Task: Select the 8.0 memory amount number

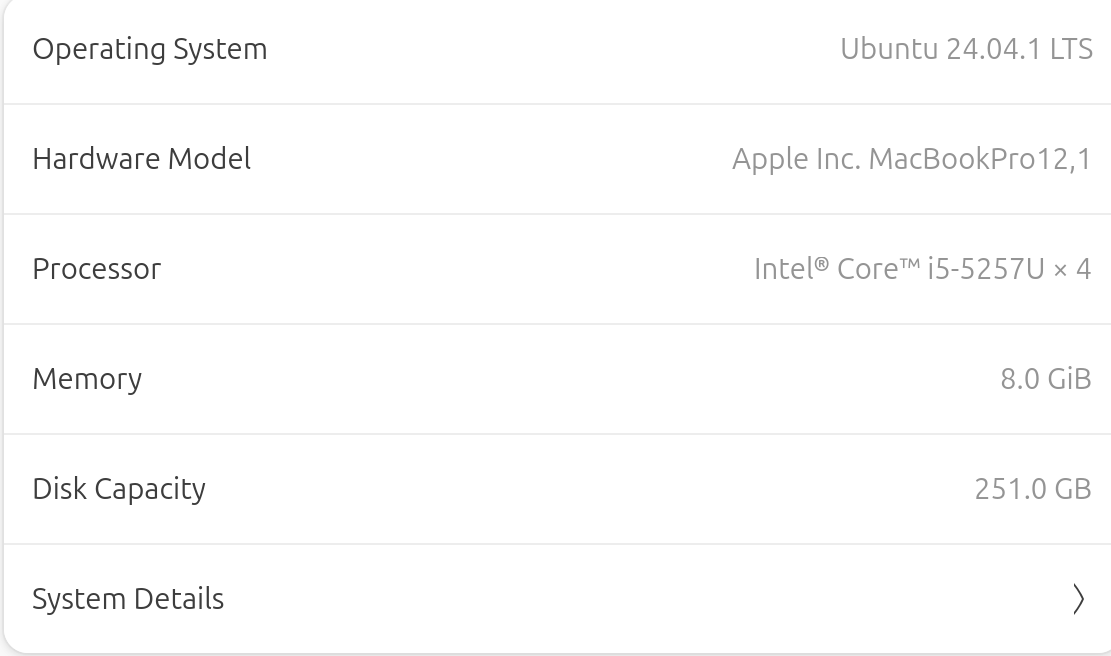Action: coord(1020,379)
